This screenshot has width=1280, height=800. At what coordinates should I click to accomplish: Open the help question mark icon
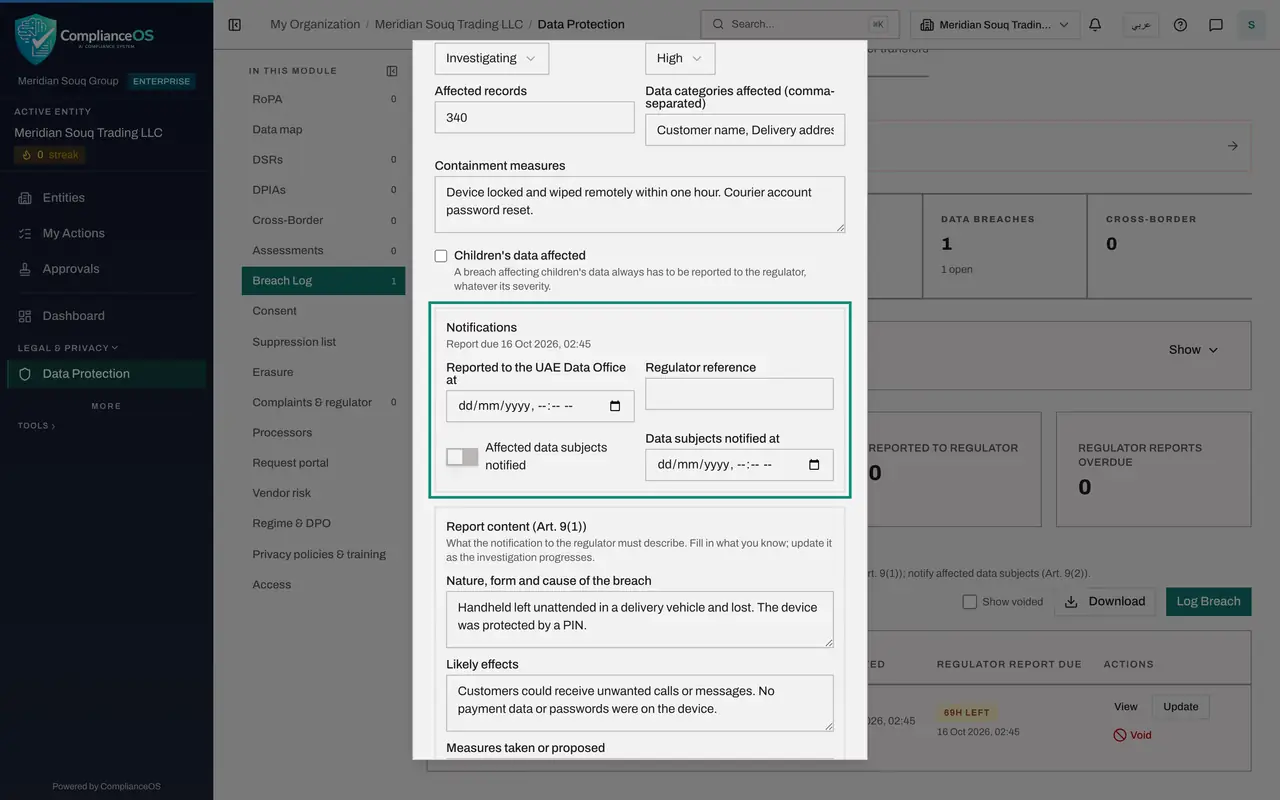(x=1180, y=25)
